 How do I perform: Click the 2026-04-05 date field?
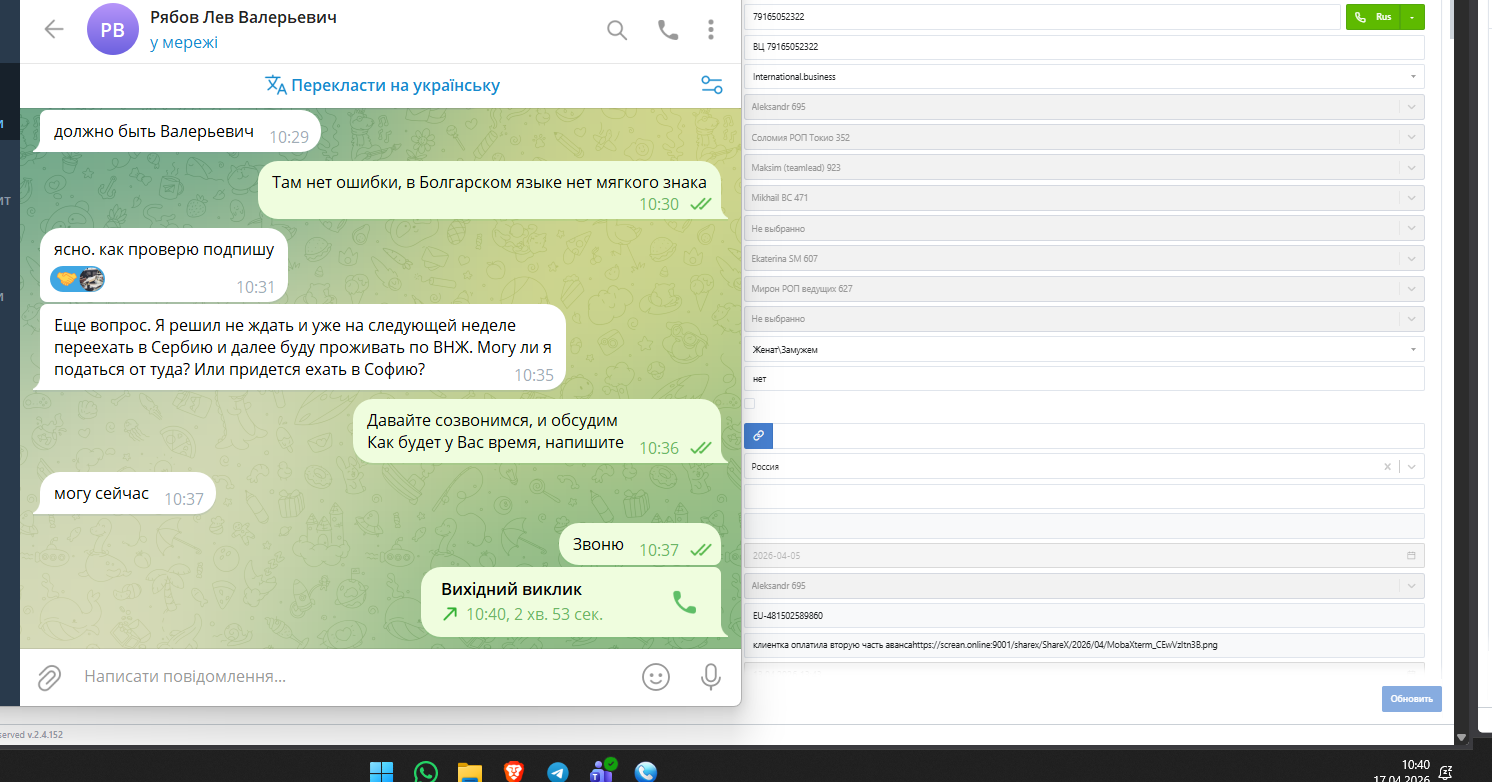[x=1084, y=556]
